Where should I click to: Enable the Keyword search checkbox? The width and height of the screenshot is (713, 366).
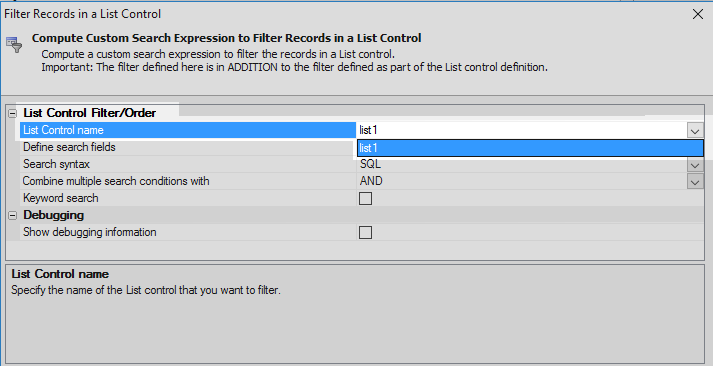(365, 198)
